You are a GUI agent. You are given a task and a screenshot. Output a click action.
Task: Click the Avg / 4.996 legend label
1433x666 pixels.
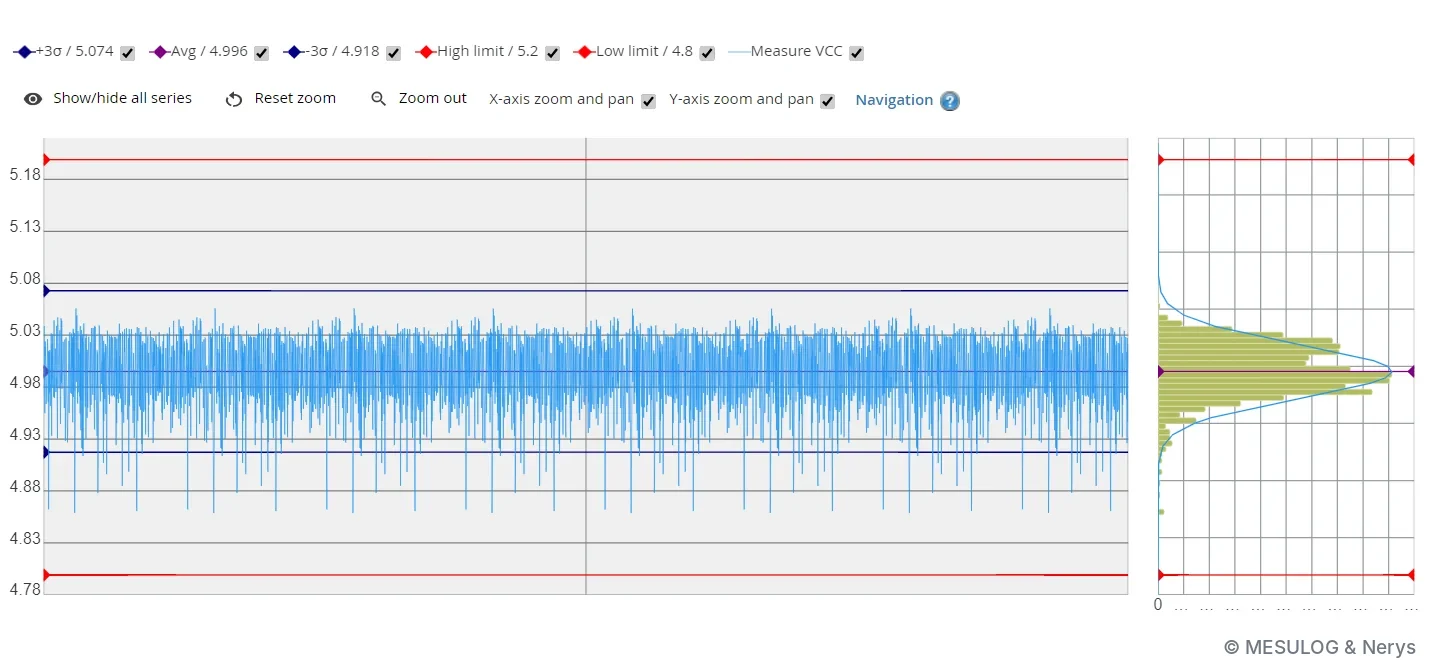pos(209,51)
